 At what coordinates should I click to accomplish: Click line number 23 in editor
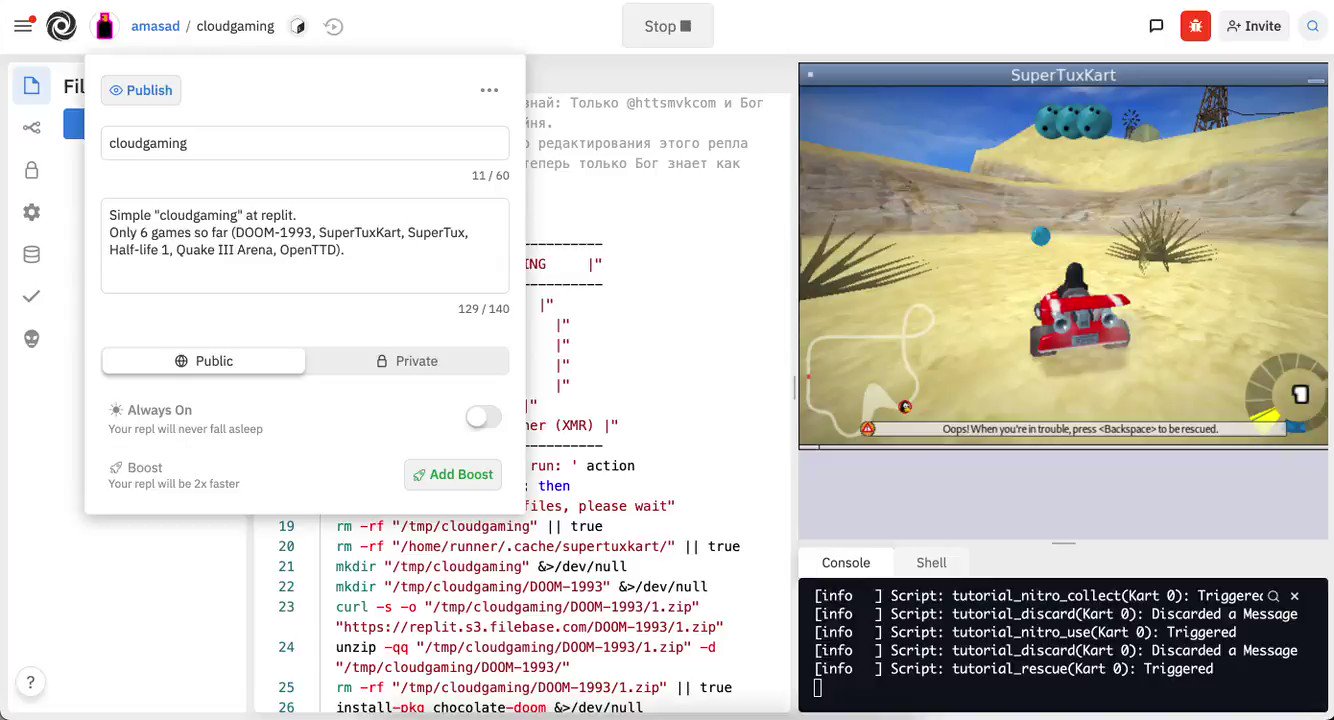click(286, 607)
